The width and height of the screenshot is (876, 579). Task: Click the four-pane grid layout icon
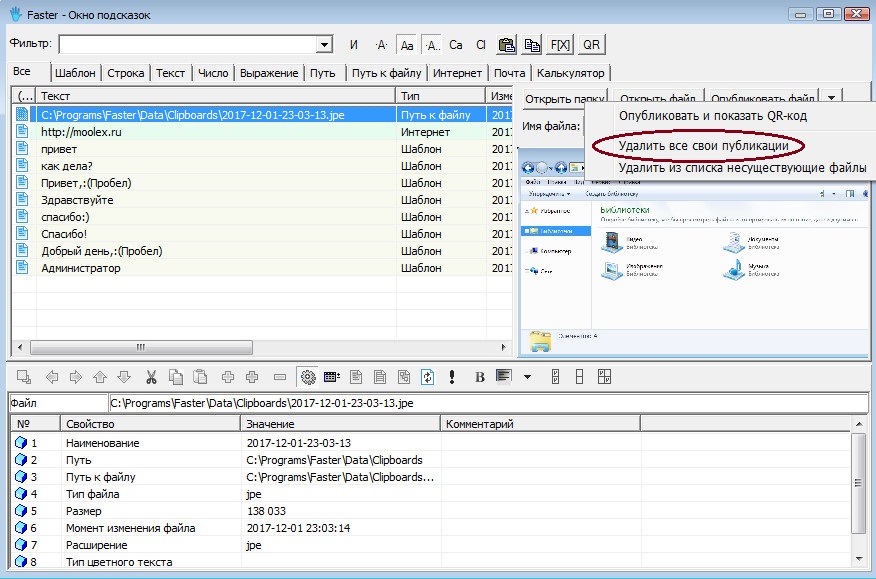pyautogui.click(x=604, y=377)
